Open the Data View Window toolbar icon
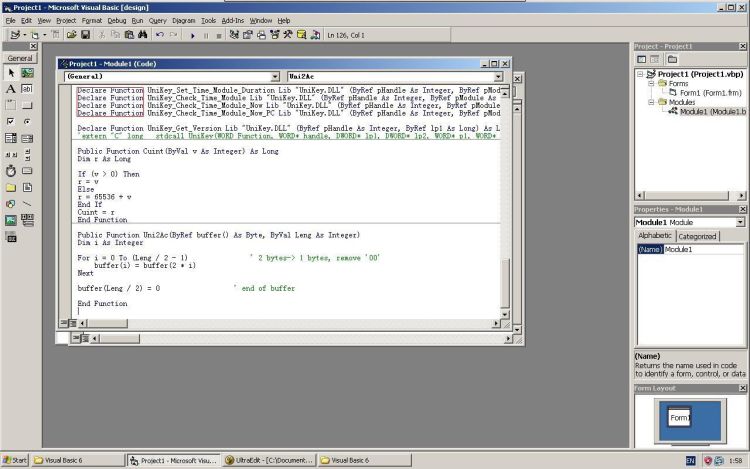Viewport: 750px width, 469px height. (x=301, y=35)
